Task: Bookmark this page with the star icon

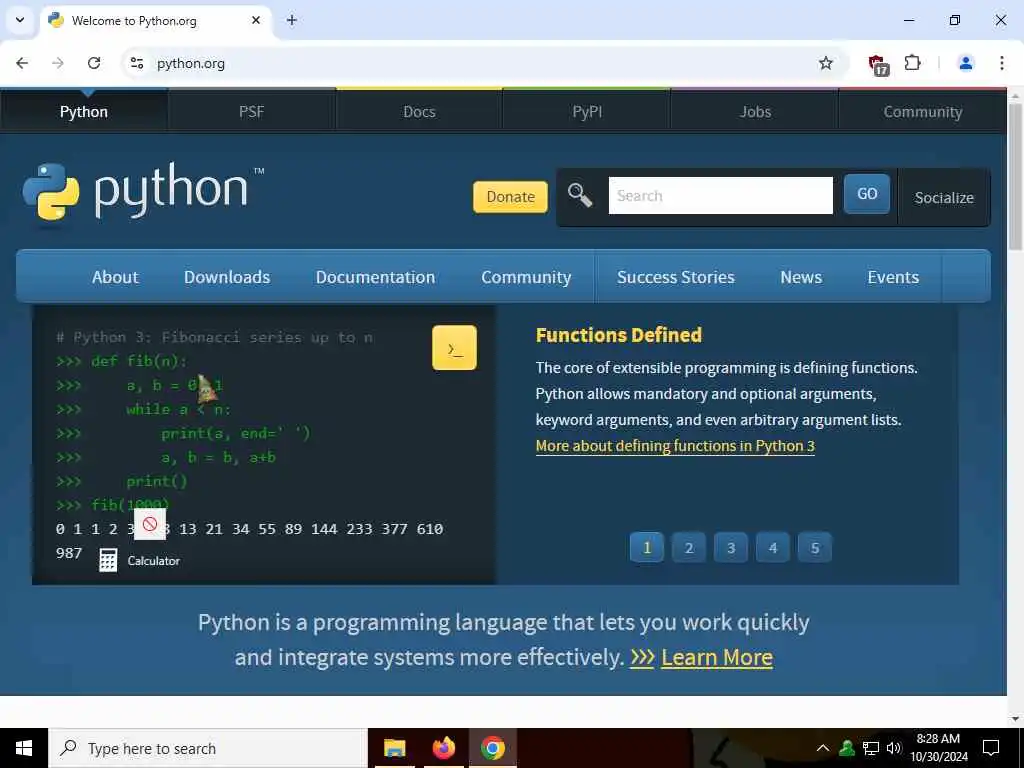Action: click(825, 63)
